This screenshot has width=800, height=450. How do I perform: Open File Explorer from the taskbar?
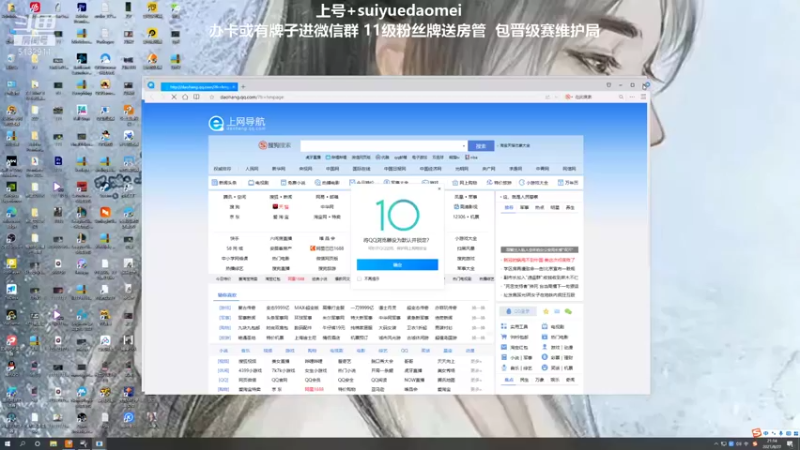tap(53, 444)
